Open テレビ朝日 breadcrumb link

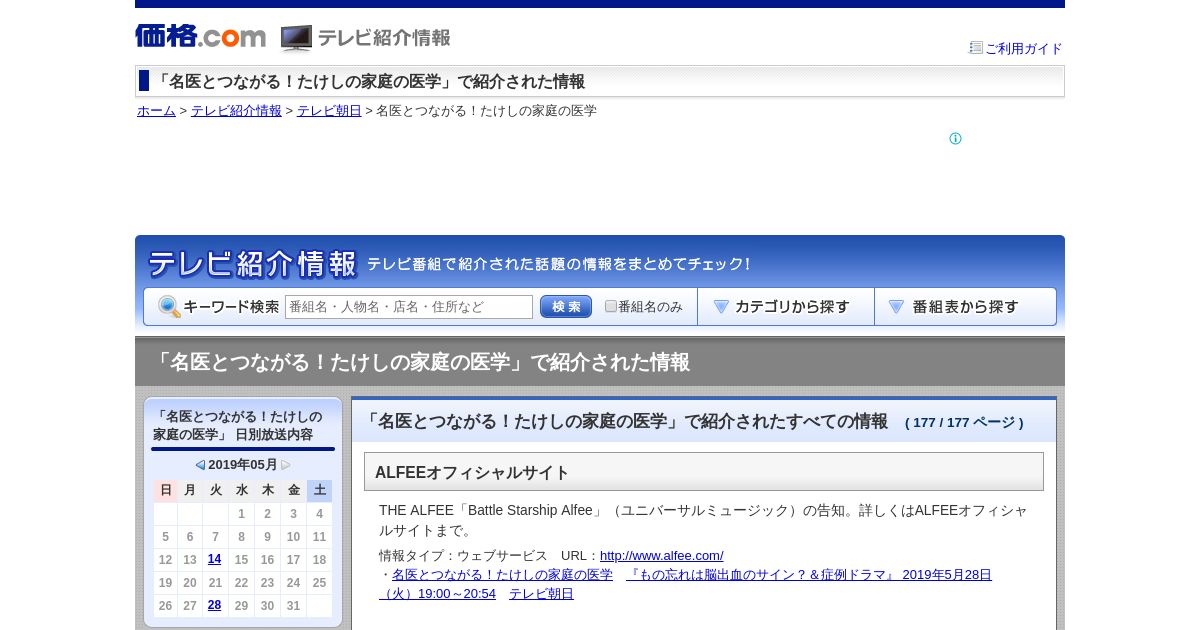click(329, 111)
